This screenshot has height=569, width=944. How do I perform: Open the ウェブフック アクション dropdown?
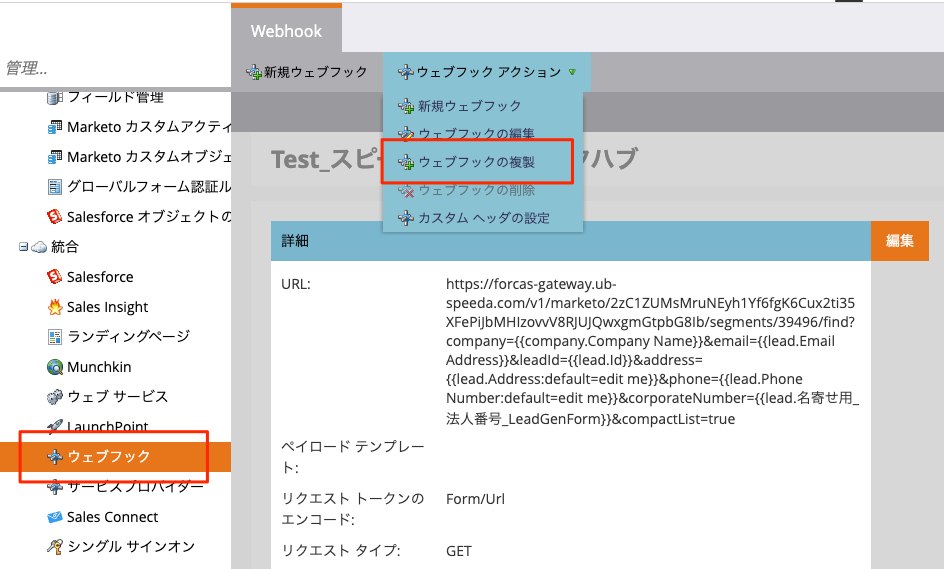point(487,72)
